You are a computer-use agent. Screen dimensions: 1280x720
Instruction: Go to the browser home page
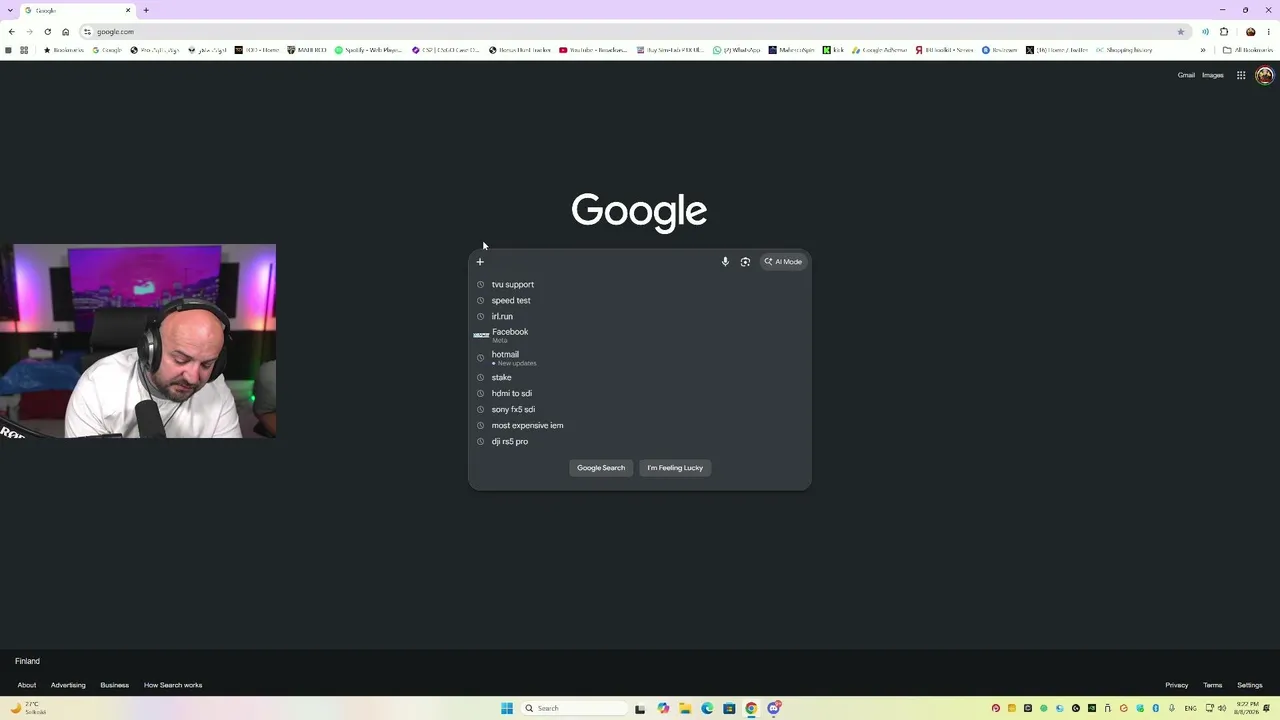click(x=66, y=32)
